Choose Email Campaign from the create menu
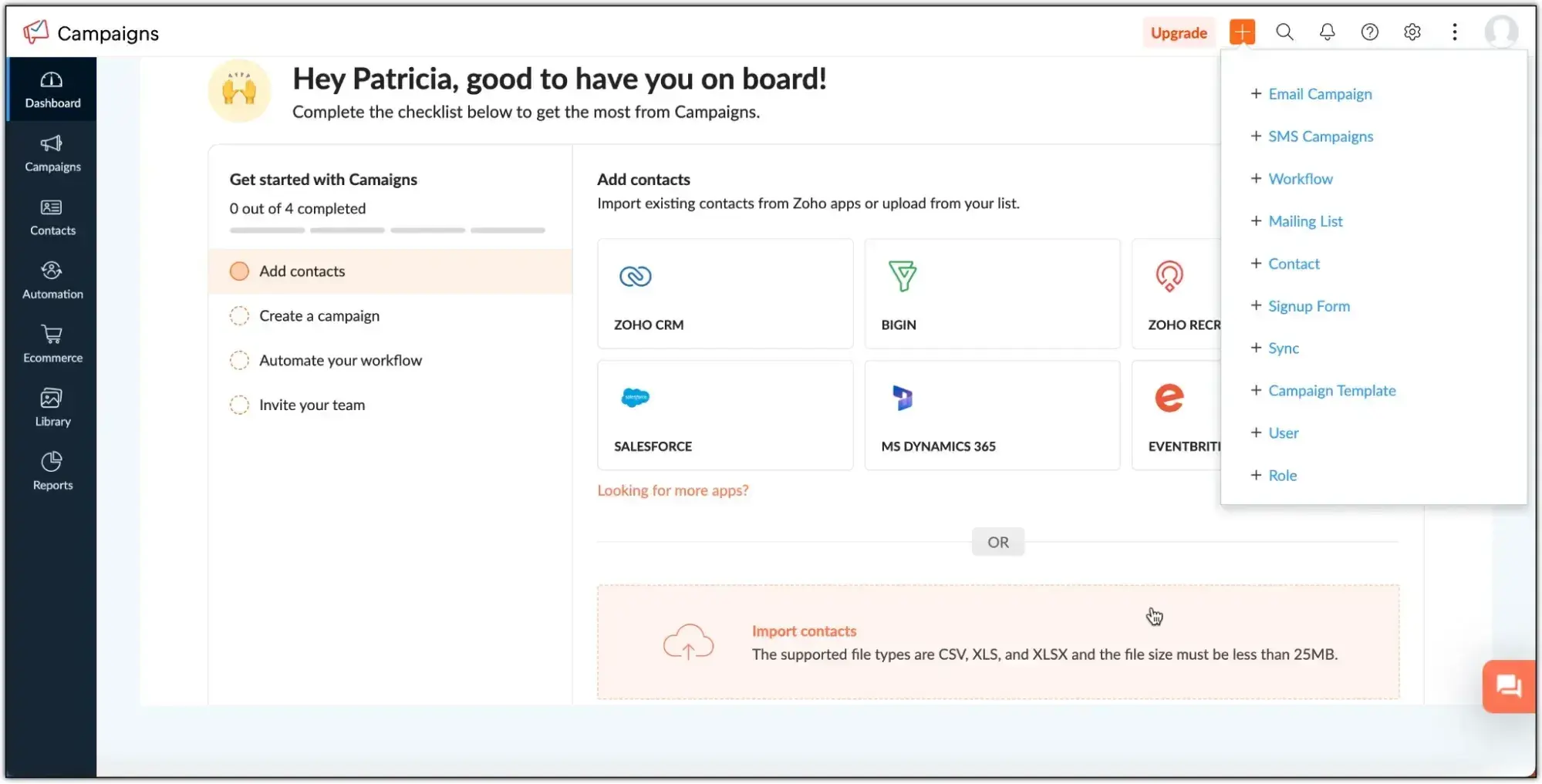Image resolution: width=1542 pixels, height=784 pixels. coord(1319,93)
